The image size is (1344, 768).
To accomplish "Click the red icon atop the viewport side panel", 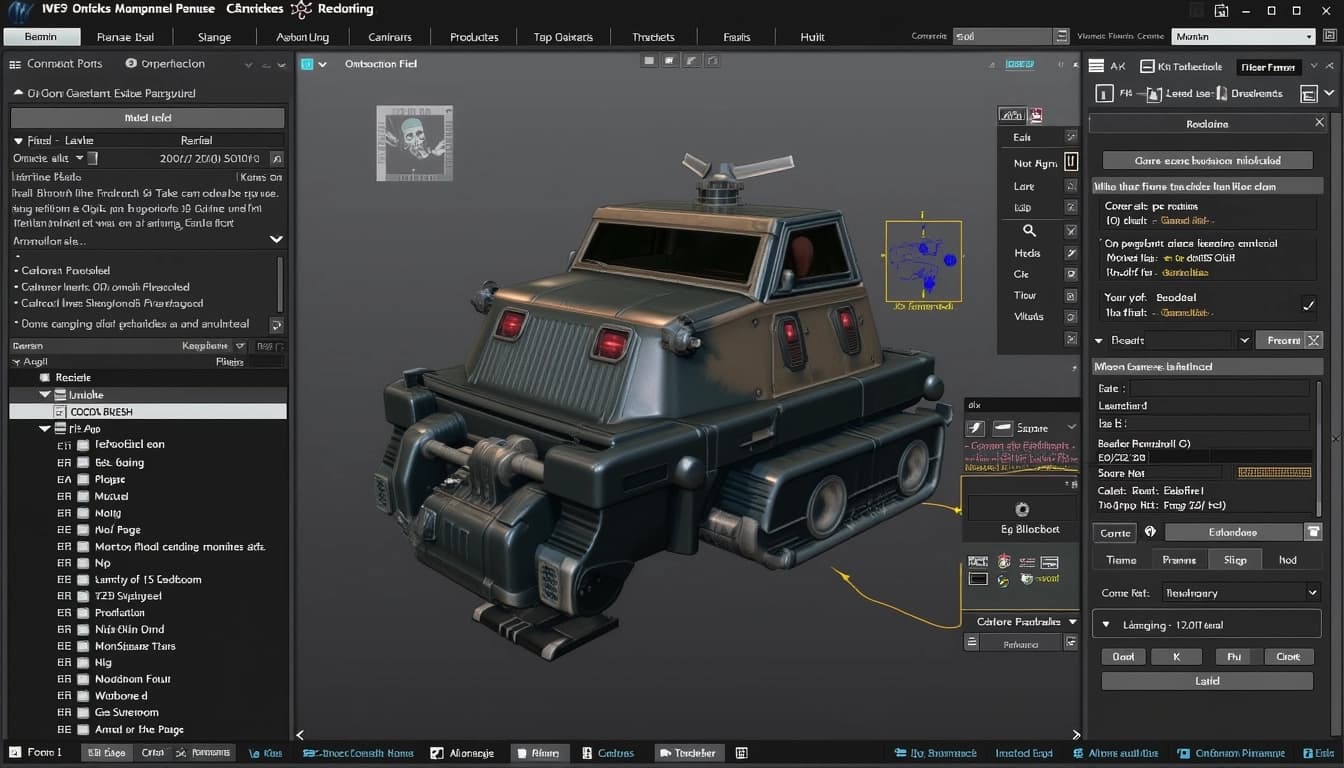I will (x=1036, y=115).
